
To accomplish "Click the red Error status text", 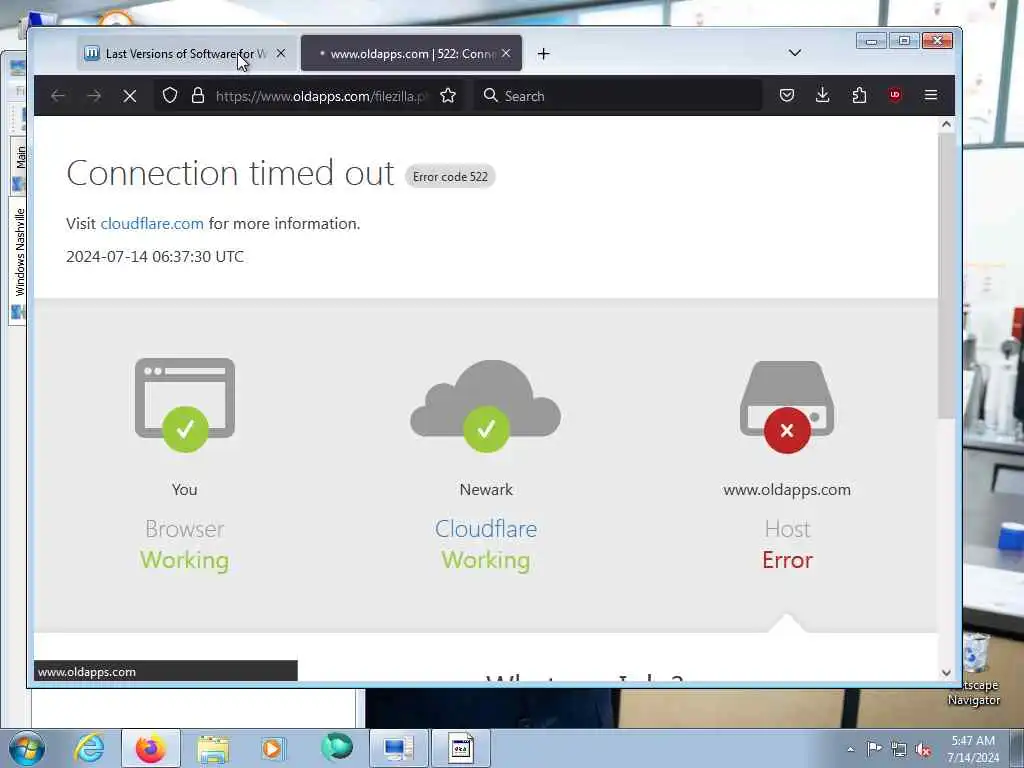I will 787,560.
